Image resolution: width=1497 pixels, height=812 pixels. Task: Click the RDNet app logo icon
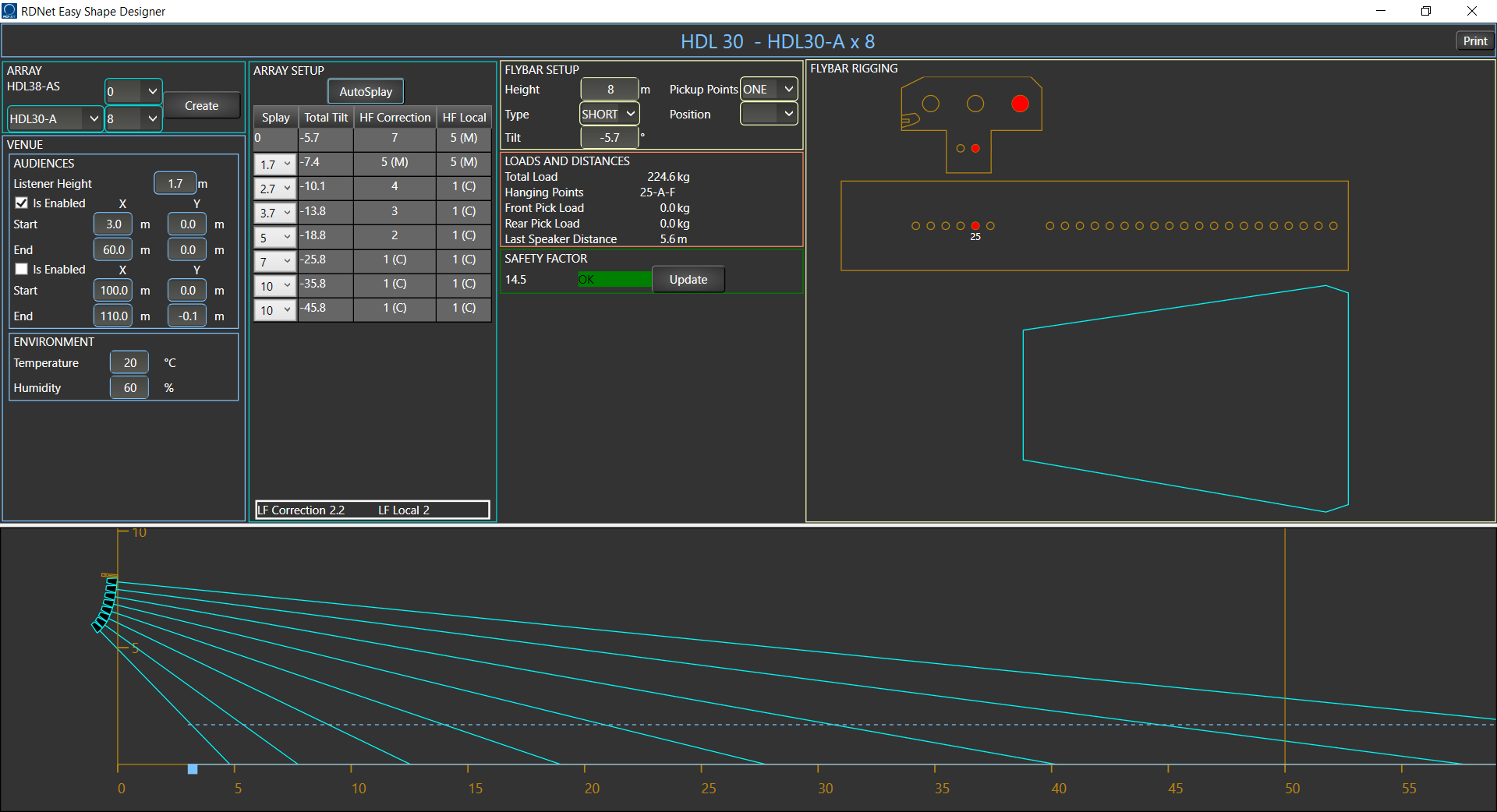point(9,11)
